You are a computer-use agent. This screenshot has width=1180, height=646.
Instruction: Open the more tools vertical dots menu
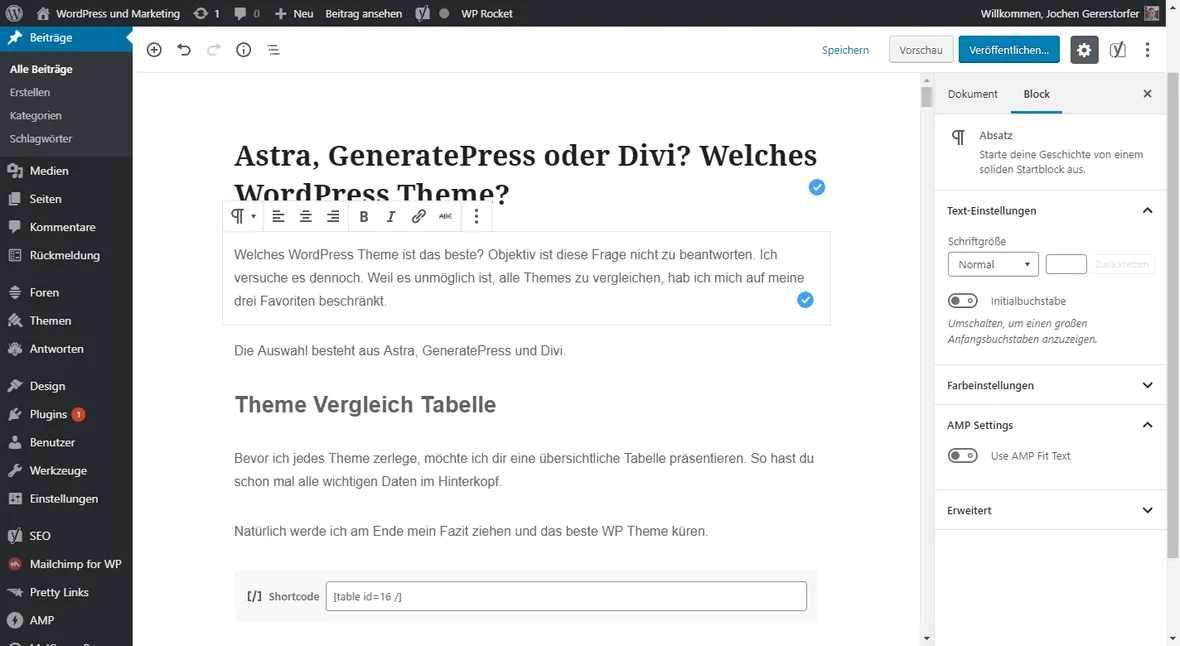1147,50
